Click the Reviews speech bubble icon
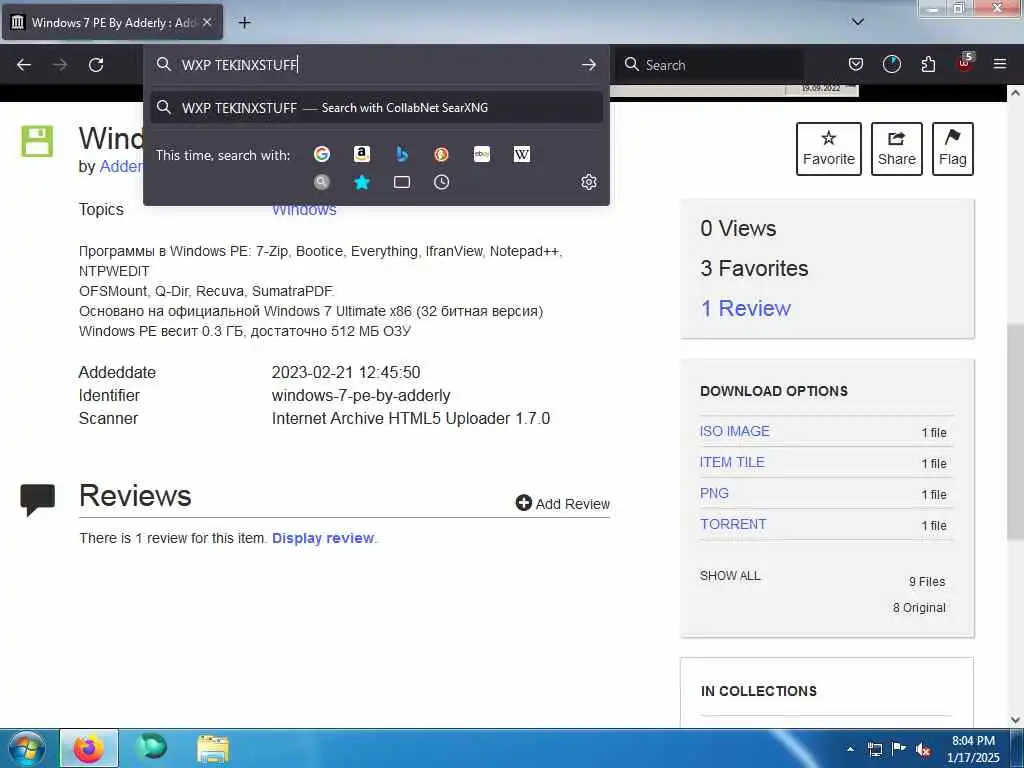This screenshot has width=1024, height=768. 37,500
